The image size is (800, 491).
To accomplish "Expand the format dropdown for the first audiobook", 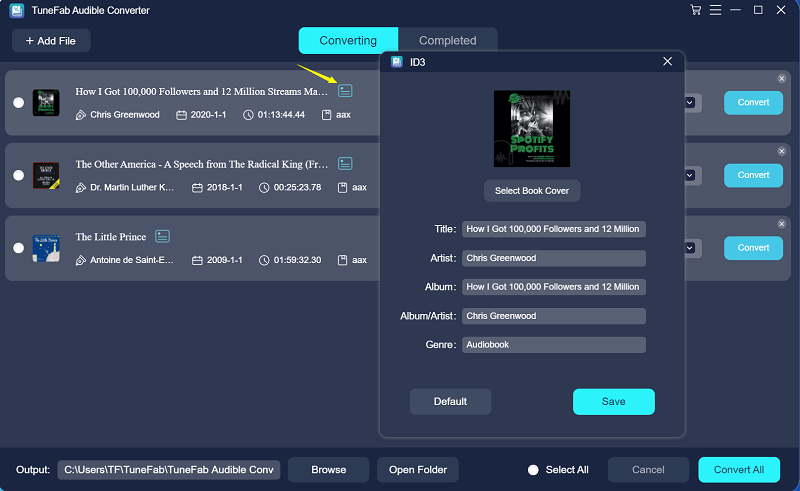I will pyautogui.click(x=691, y=102).
